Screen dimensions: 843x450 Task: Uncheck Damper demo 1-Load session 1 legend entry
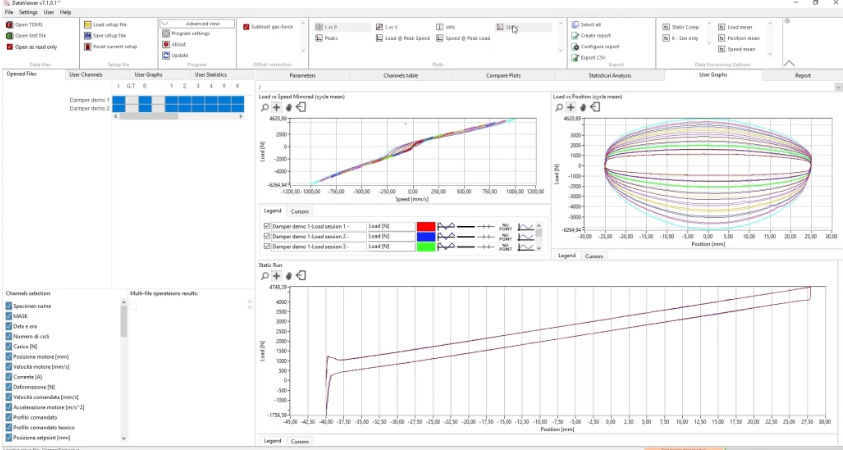point(267,226)
